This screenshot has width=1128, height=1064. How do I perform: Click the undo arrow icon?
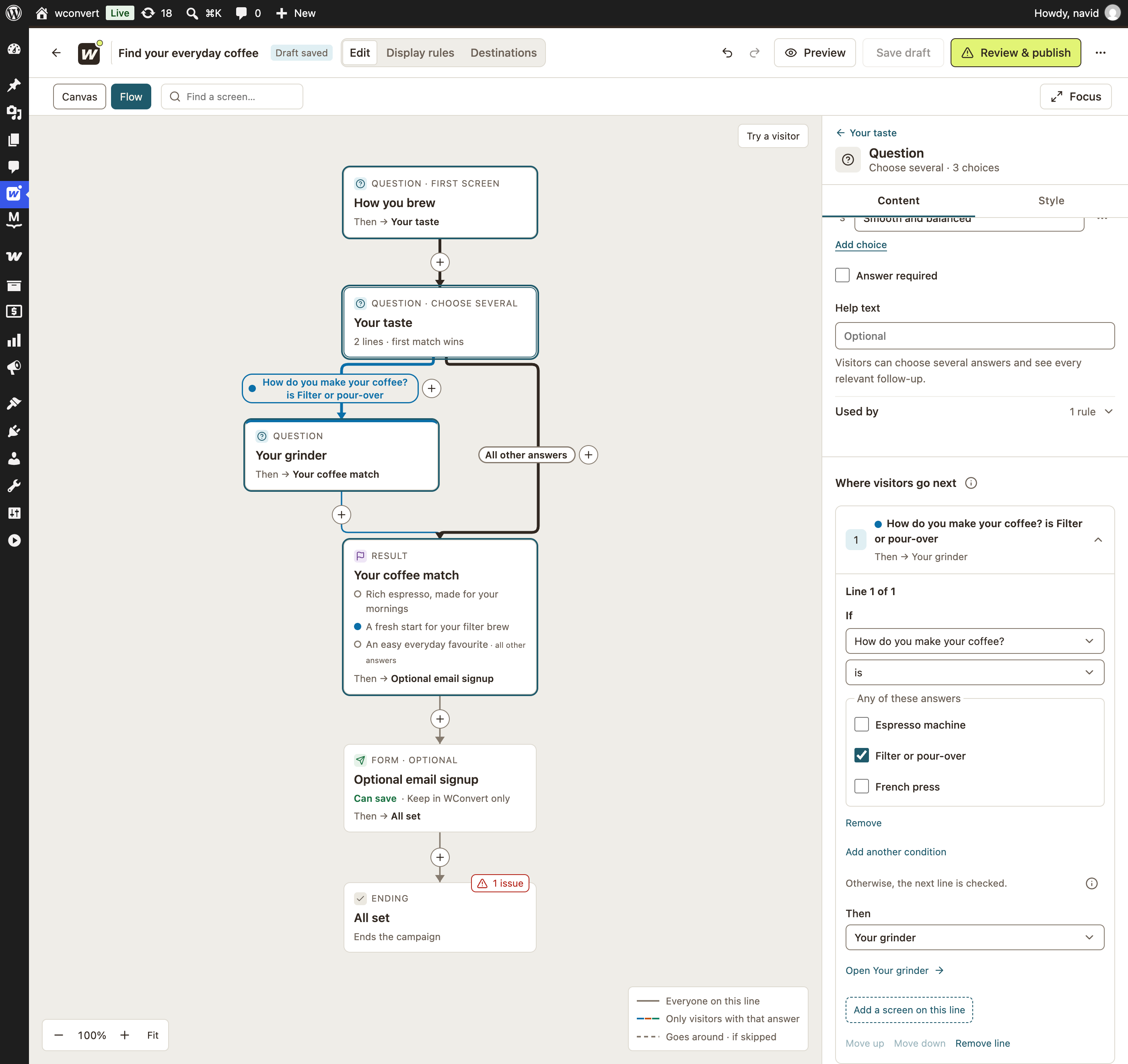click(727, 53)
